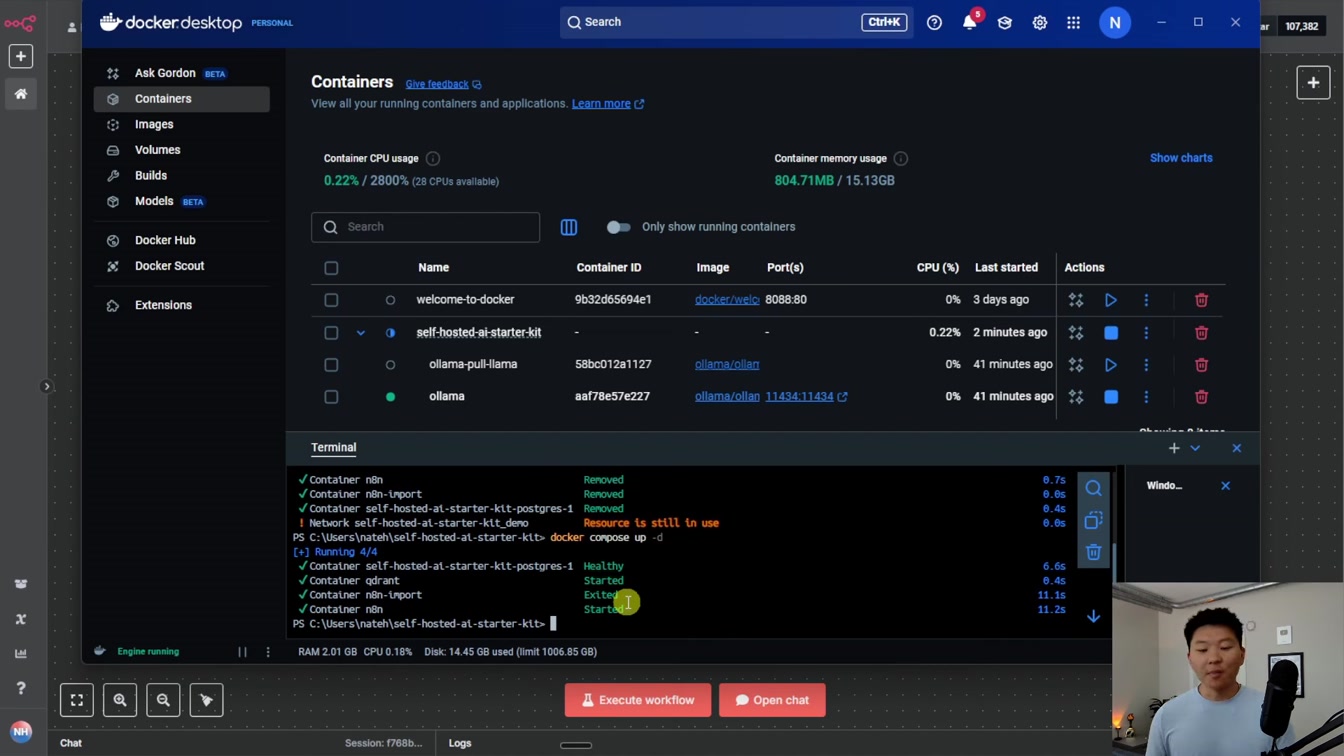Screen dimensions: 1344x756
Task: Open more actions for ollama container
Action: point(1146,397)
